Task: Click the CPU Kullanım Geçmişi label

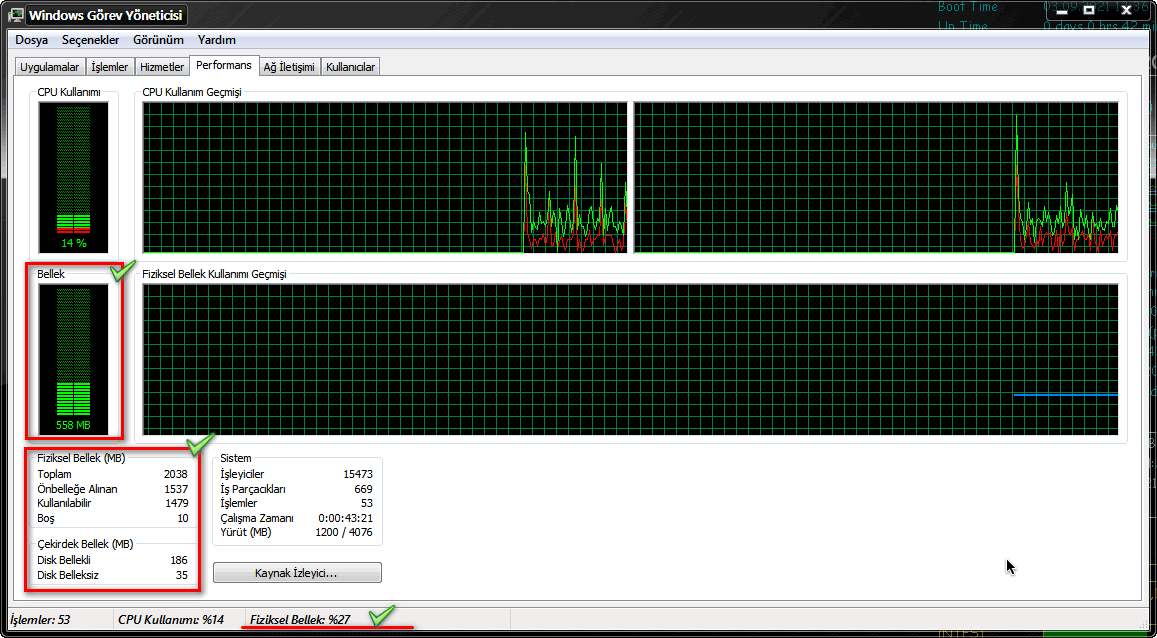Action: 192,92
